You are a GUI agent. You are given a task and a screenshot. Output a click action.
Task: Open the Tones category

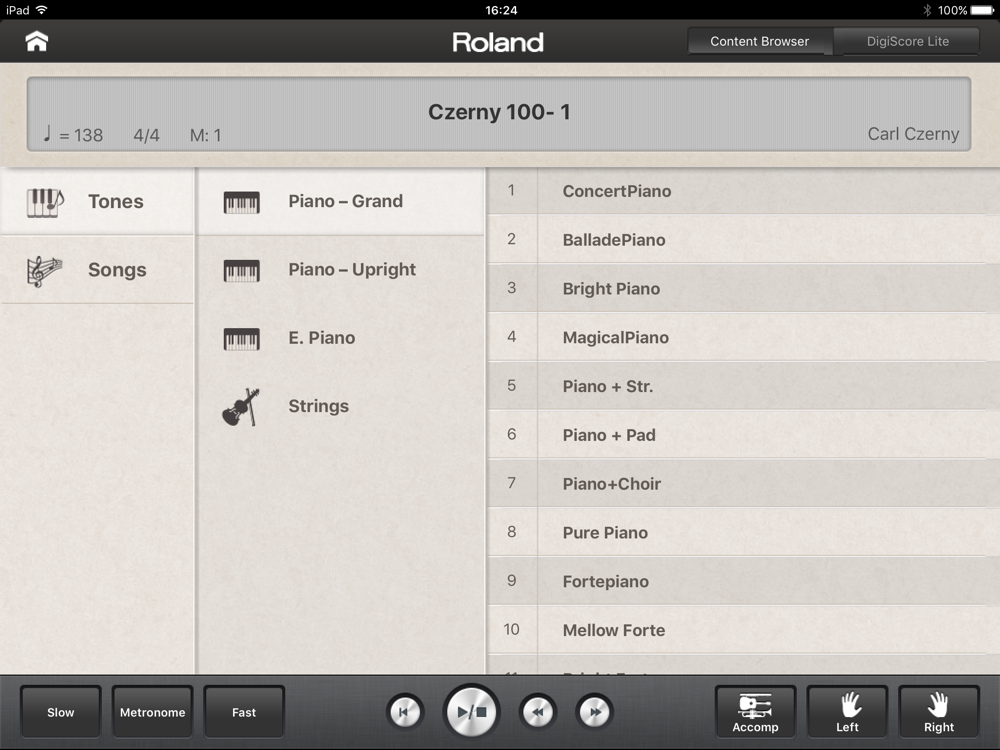[x=97, y=202]
